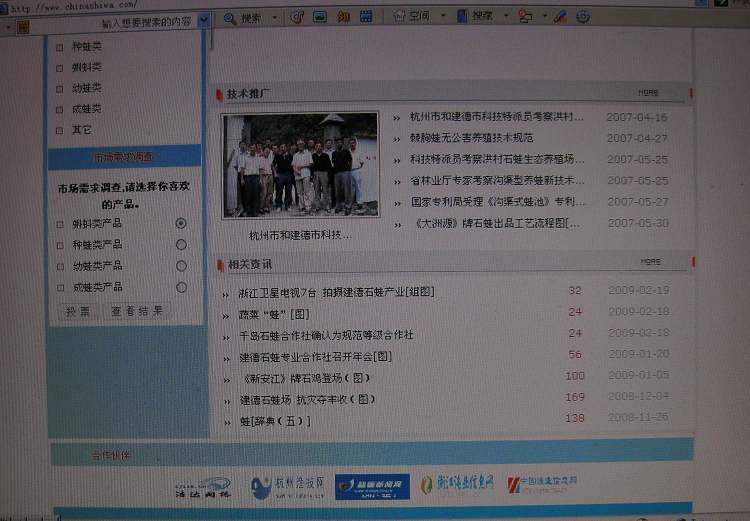The height and width of the screenshot is (521, 750).
Task: Open the toolbar search box dropdown arrow
Action: pyautogui.click(x=204, y=19)
